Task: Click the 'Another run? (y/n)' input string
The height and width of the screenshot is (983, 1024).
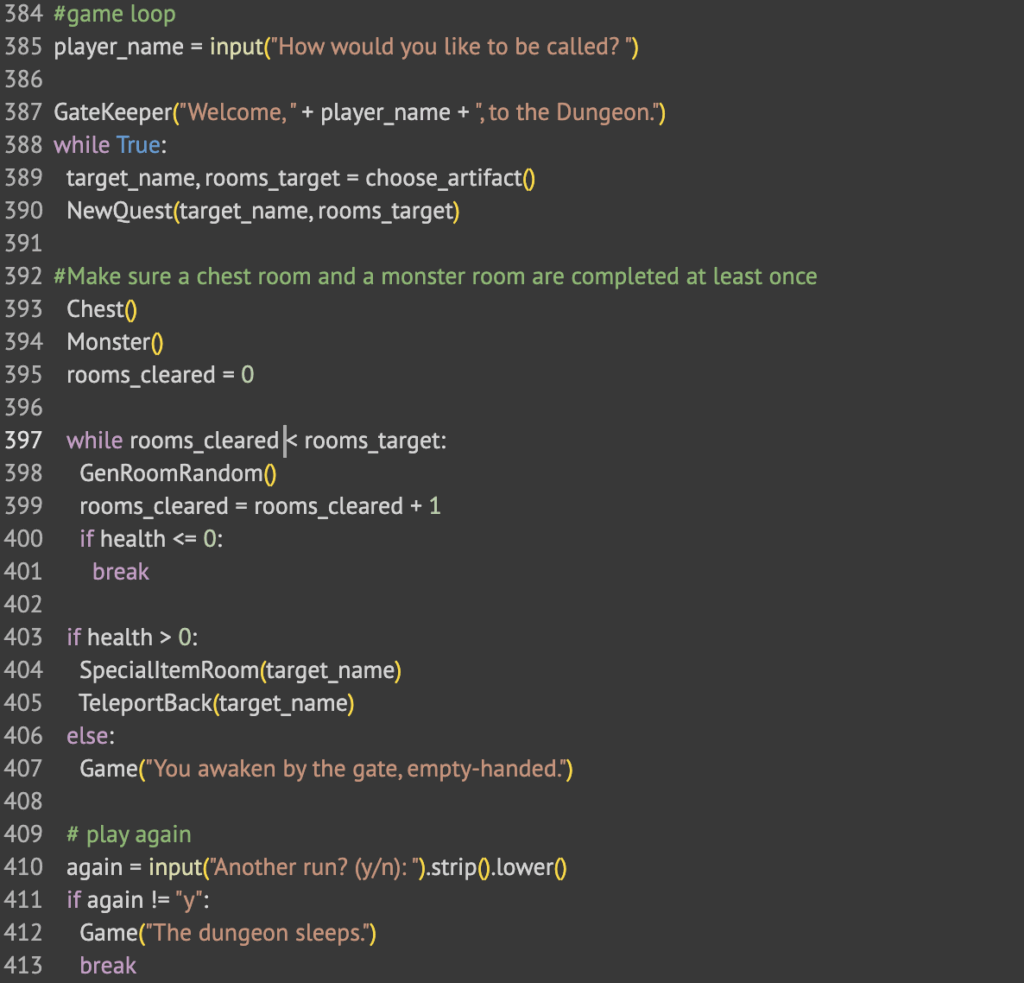Action: [300, 867]
